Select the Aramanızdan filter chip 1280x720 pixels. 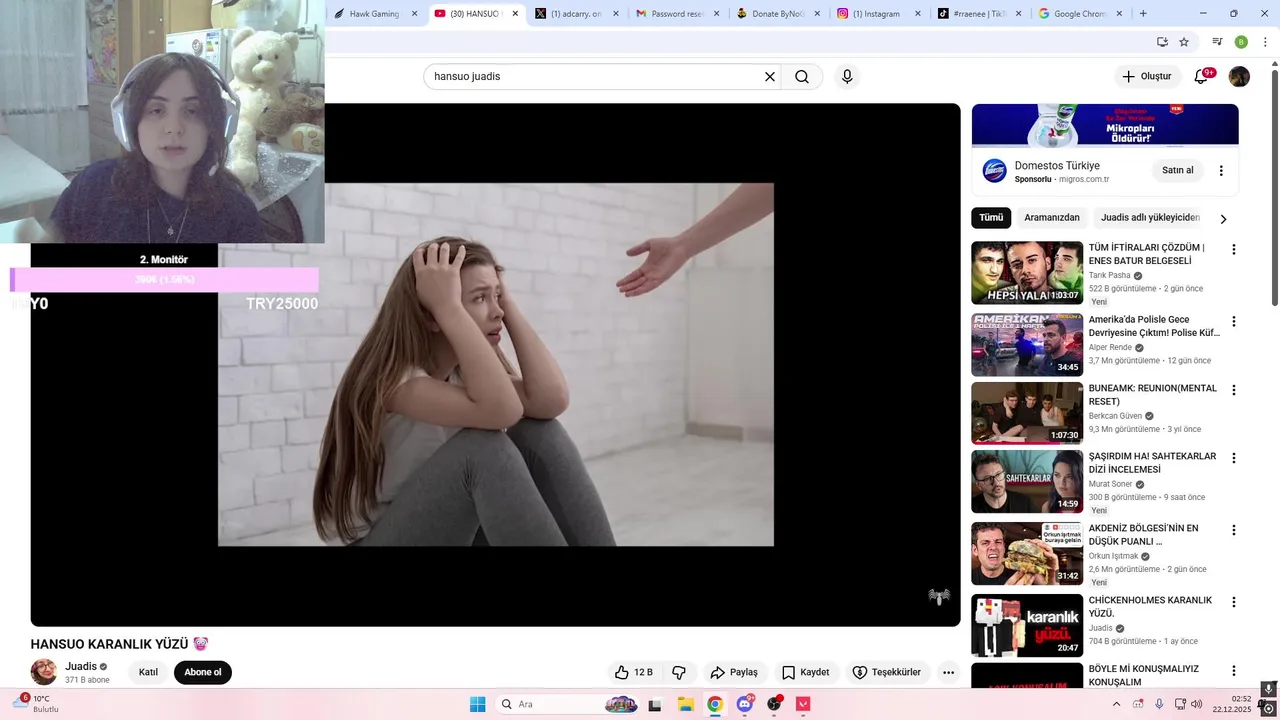tap(1052, 218)
